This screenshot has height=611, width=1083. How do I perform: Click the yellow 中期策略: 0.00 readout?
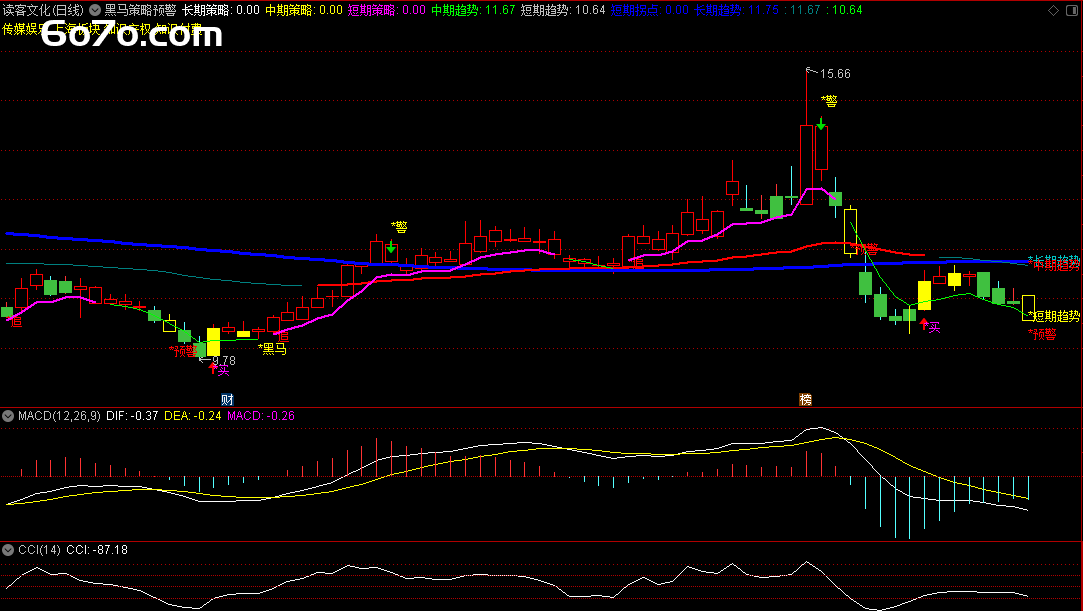click(x=304, y=10)
